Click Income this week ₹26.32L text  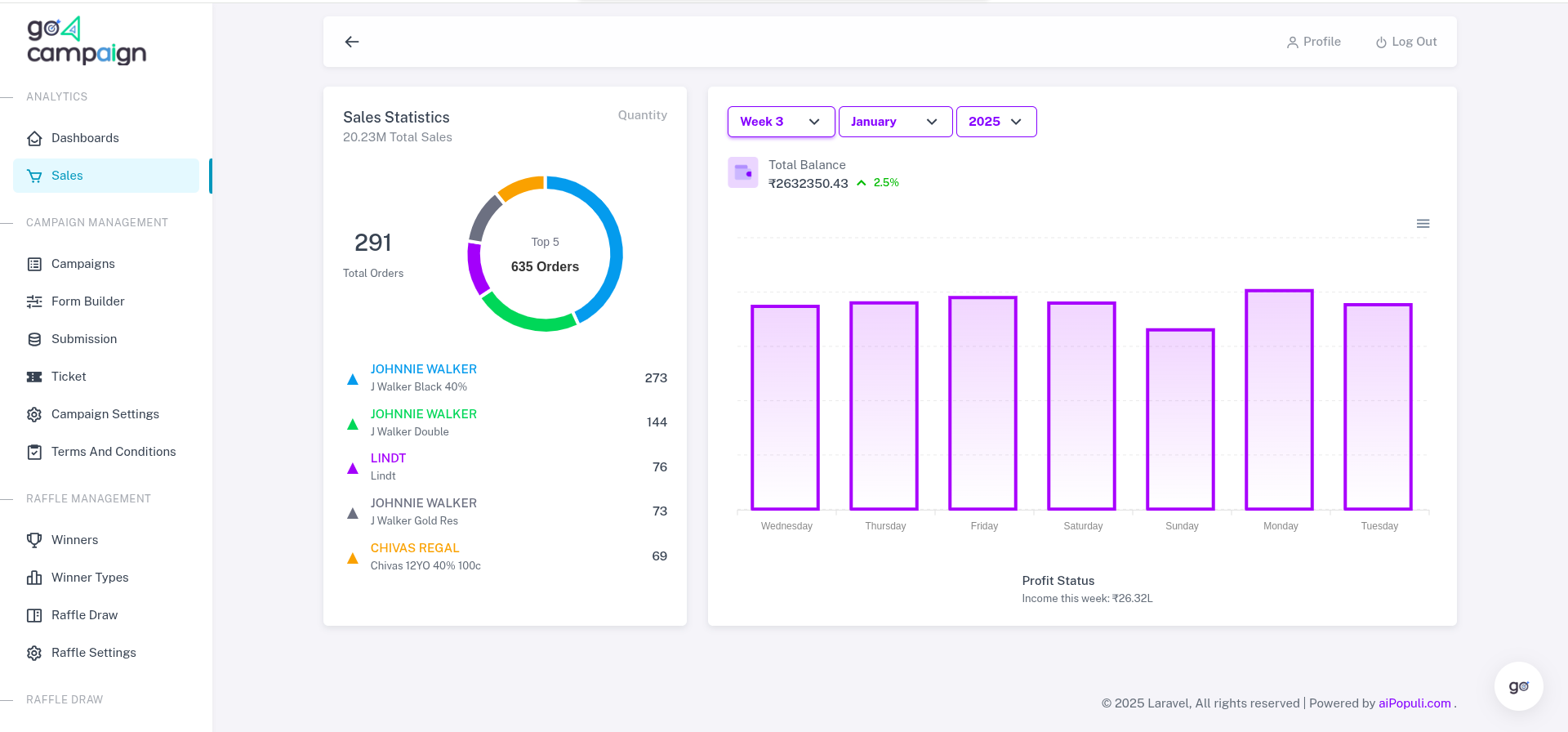[1087, 599]
